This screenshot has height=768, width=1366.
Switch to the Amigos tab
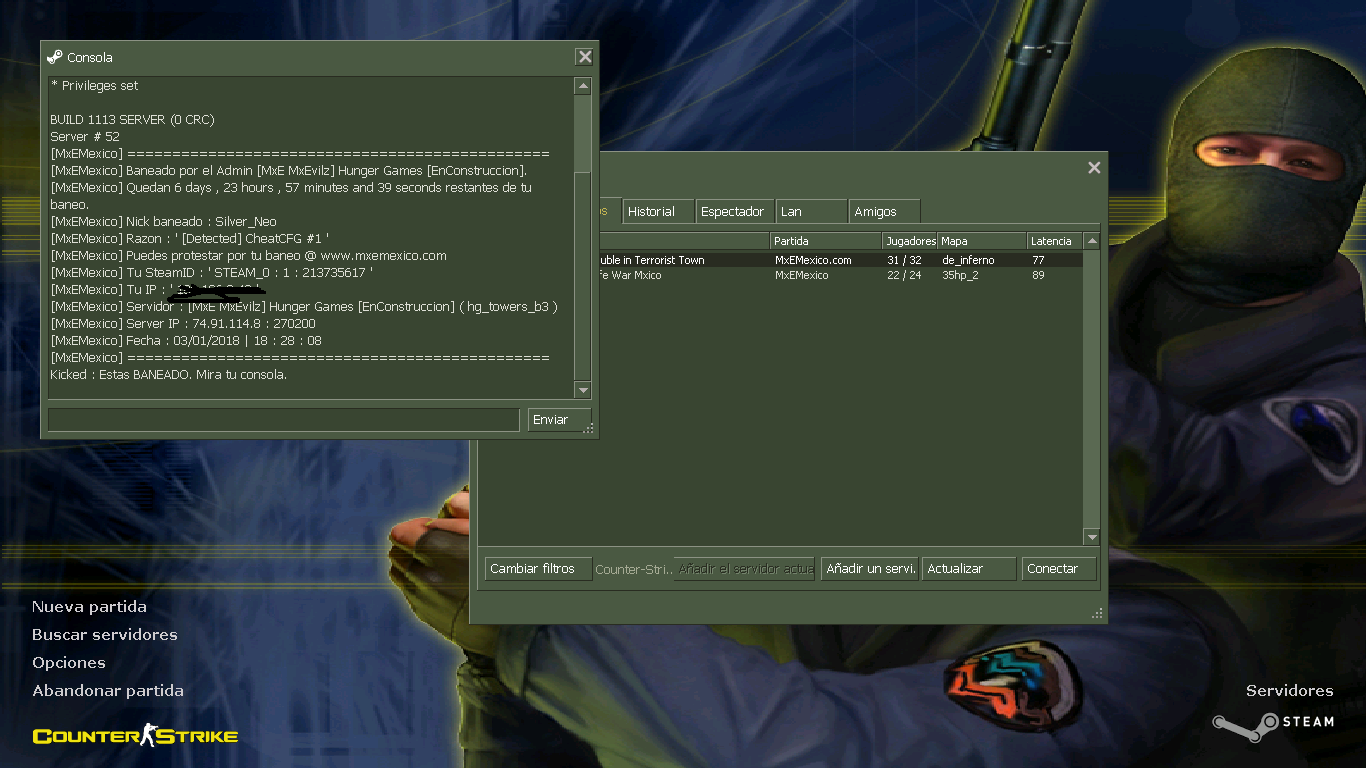click(884, 211)
